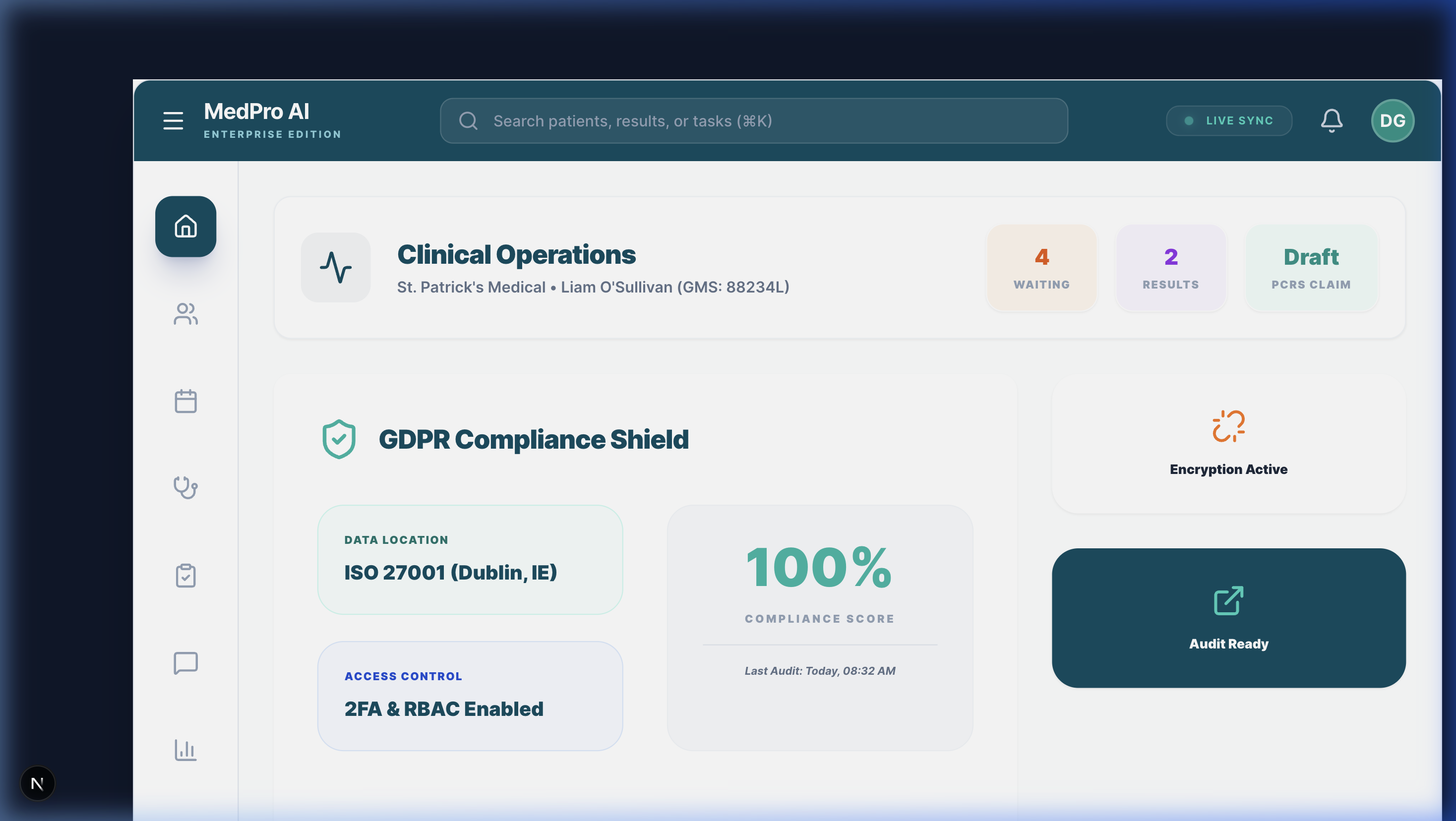Screen dimensions: 1456x821
Task: Click the search patients input field
Action: [754, 120]
